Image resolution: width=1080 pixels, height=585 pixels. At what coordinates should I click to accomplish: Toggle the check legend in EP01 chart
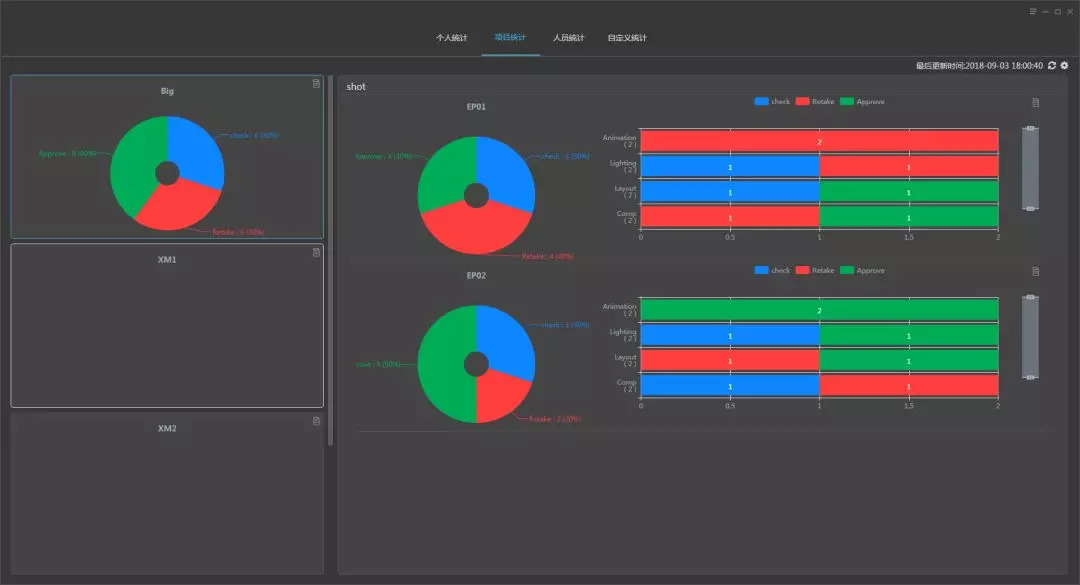[771, 102]
